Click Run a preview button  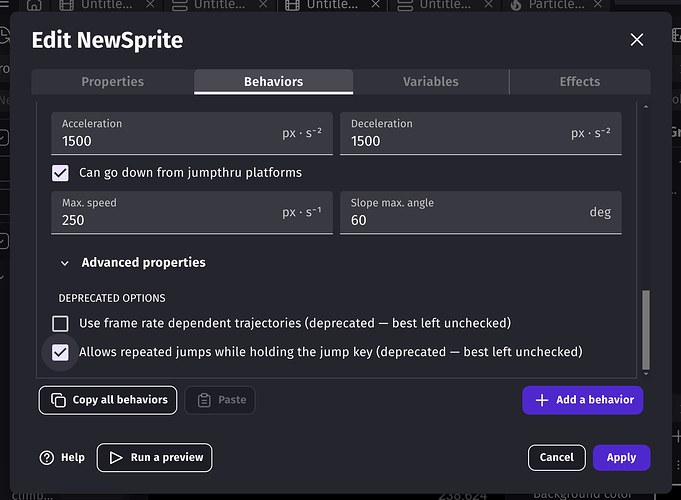click(x=155, y=457)
